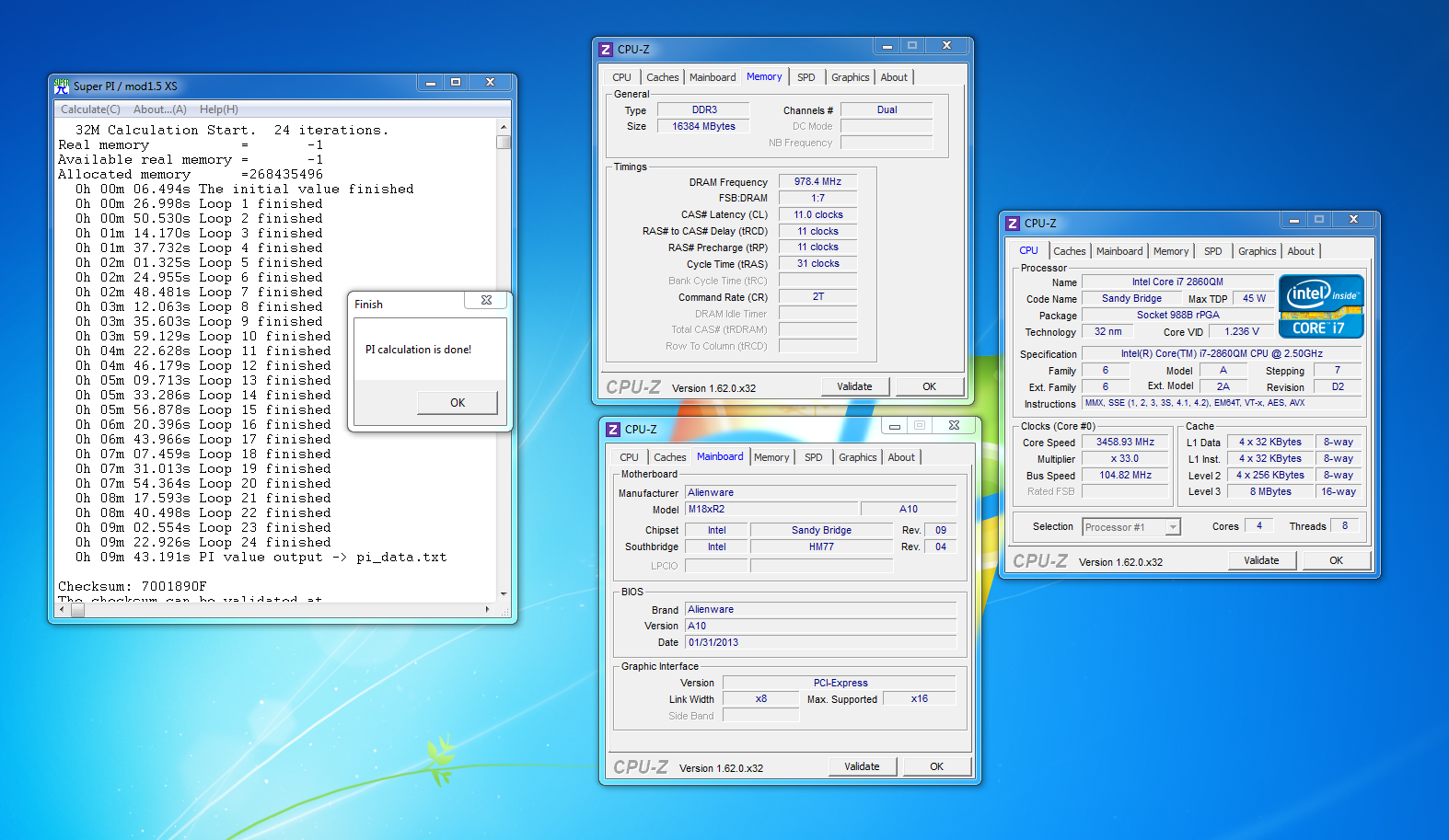Viewport: 1449px width, 840px height.
Task: Maximize the Super PI window
Action: pyautogui.click(x=456, y=83)
